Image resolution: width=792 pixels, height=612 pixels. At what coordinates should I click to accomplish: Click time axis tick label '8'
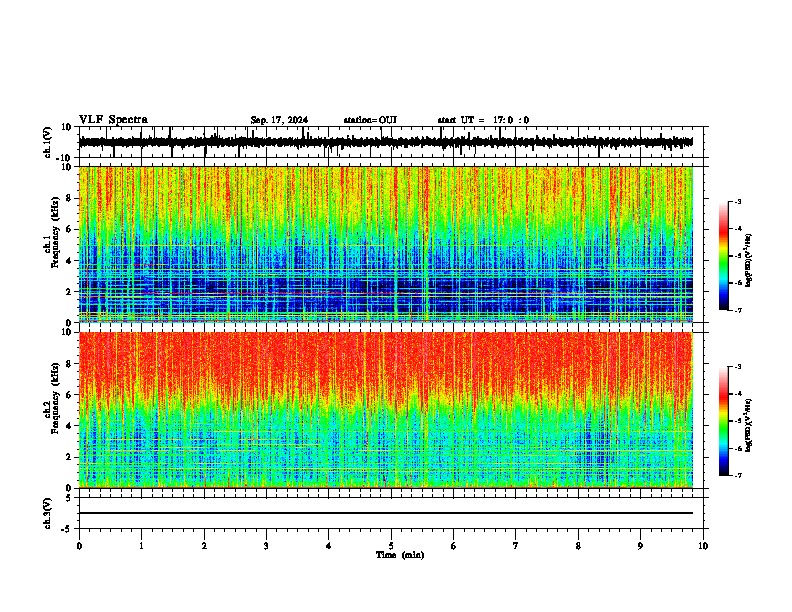coord(578,546)
